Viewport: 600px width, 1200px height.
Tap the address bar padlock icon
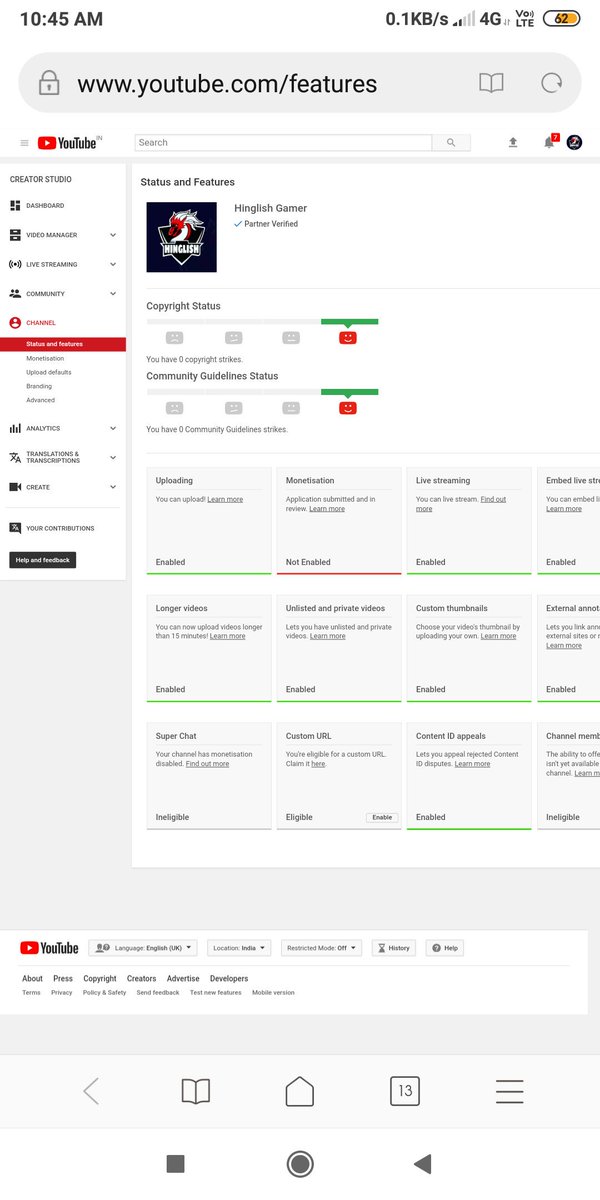pos(49,83)
